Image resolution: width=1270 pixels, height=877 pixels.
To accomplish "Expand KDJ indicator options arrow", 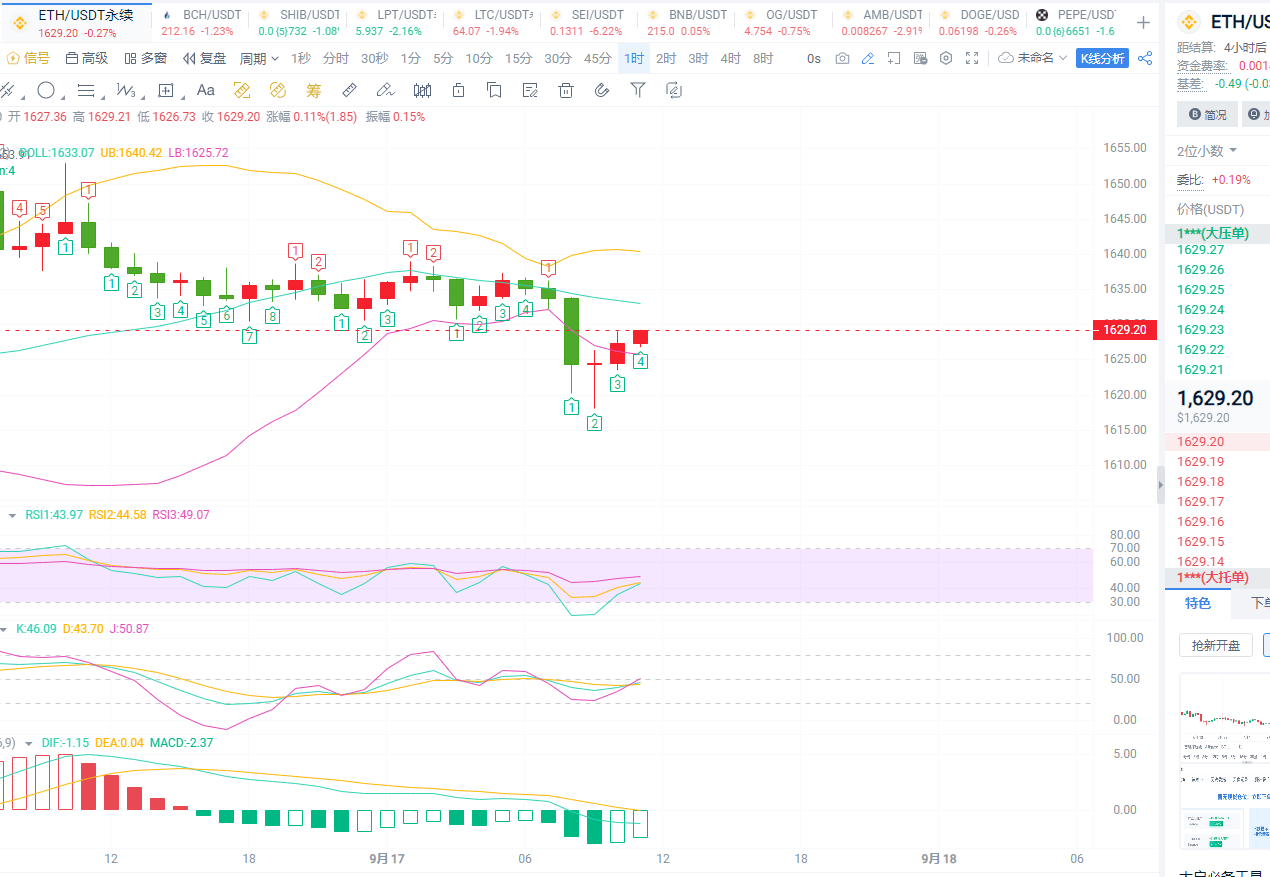I will coord(5,629).
